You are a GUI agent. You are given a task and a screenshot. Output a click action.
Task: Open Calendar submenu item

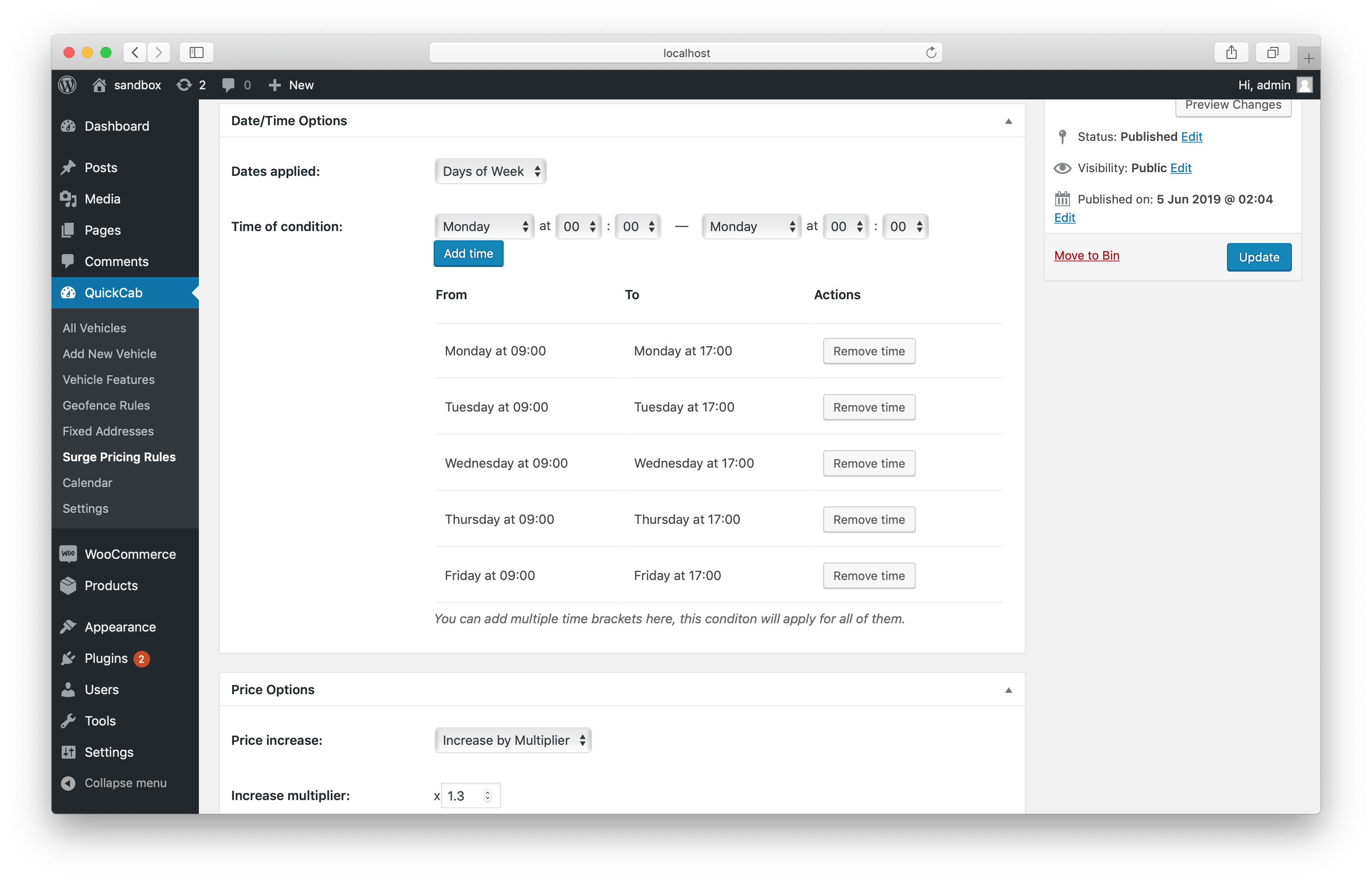[87, 482]
